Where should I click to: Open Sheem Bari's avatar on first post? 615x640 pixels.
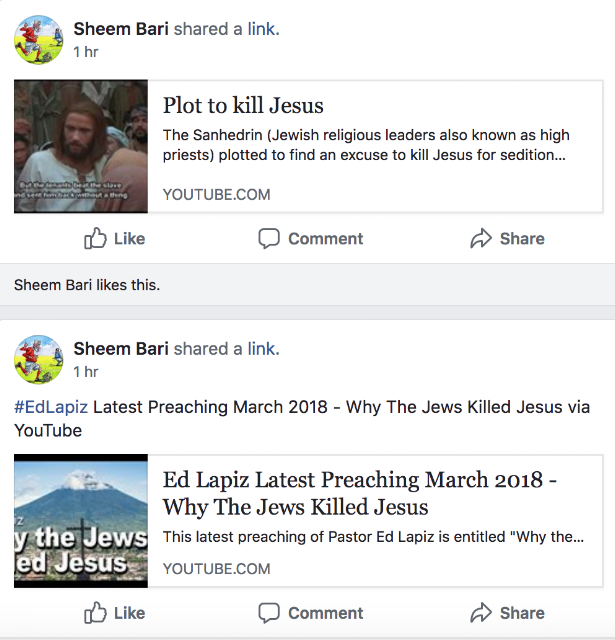point(38,40)
